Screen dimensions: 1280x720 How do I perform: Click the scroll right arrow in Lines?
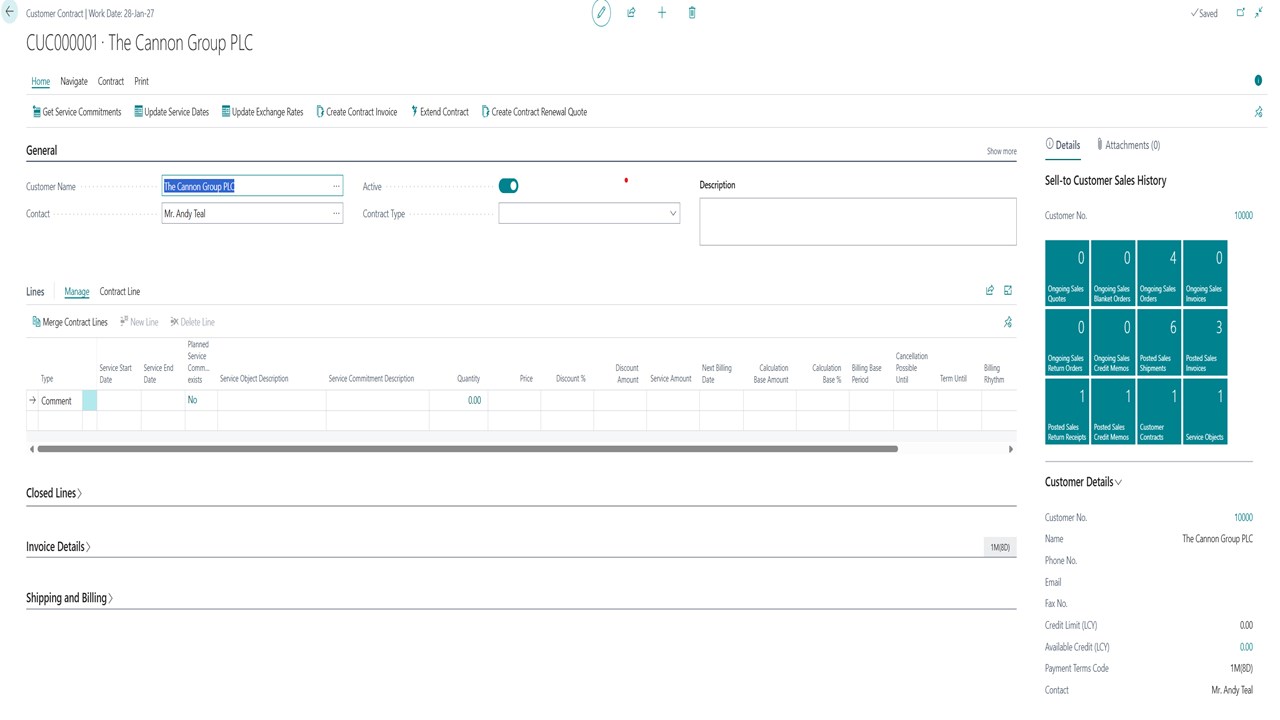tap(1010, 449)
